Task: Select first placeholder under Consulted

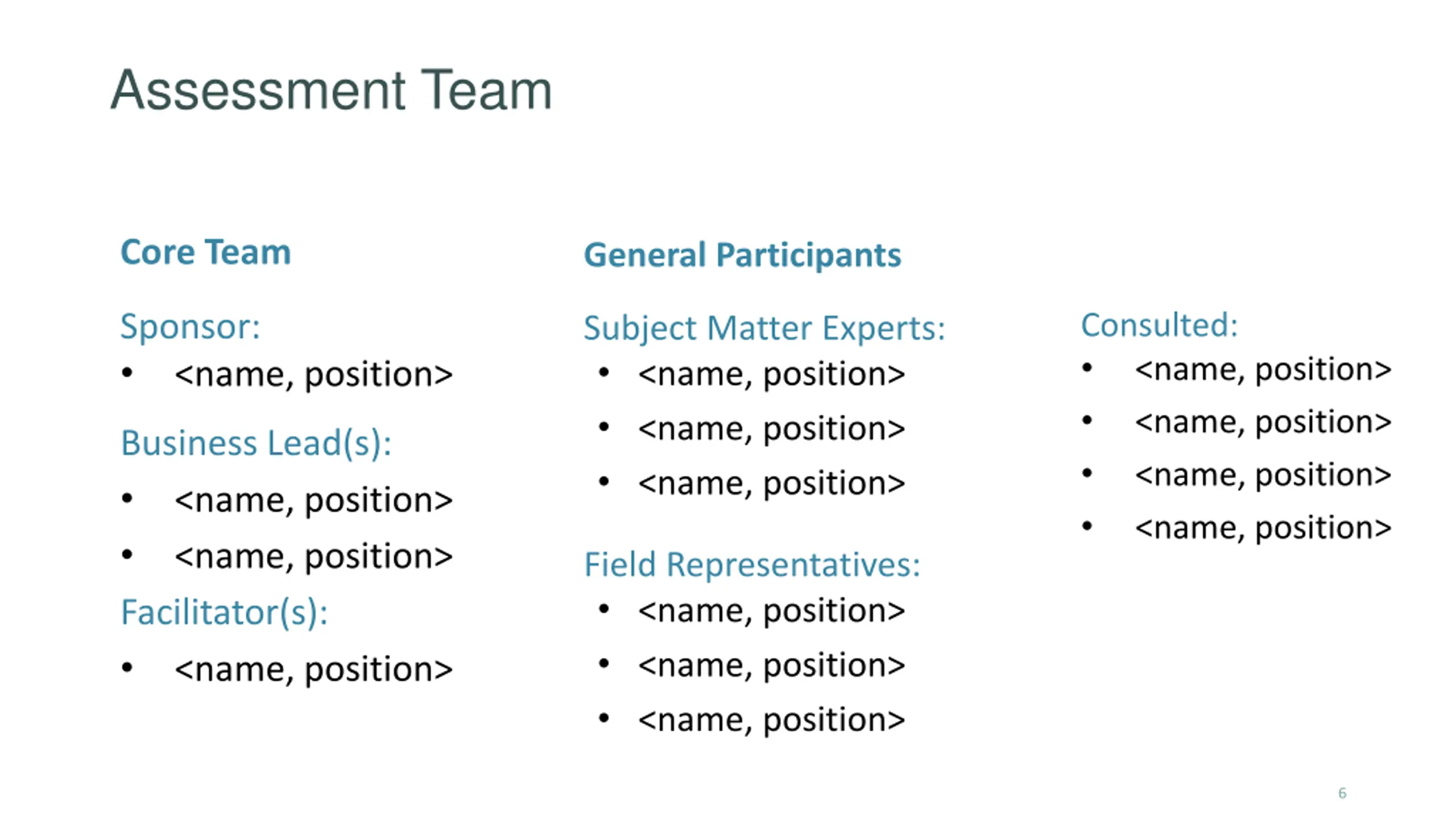Action: click(x=1263, y=370)
